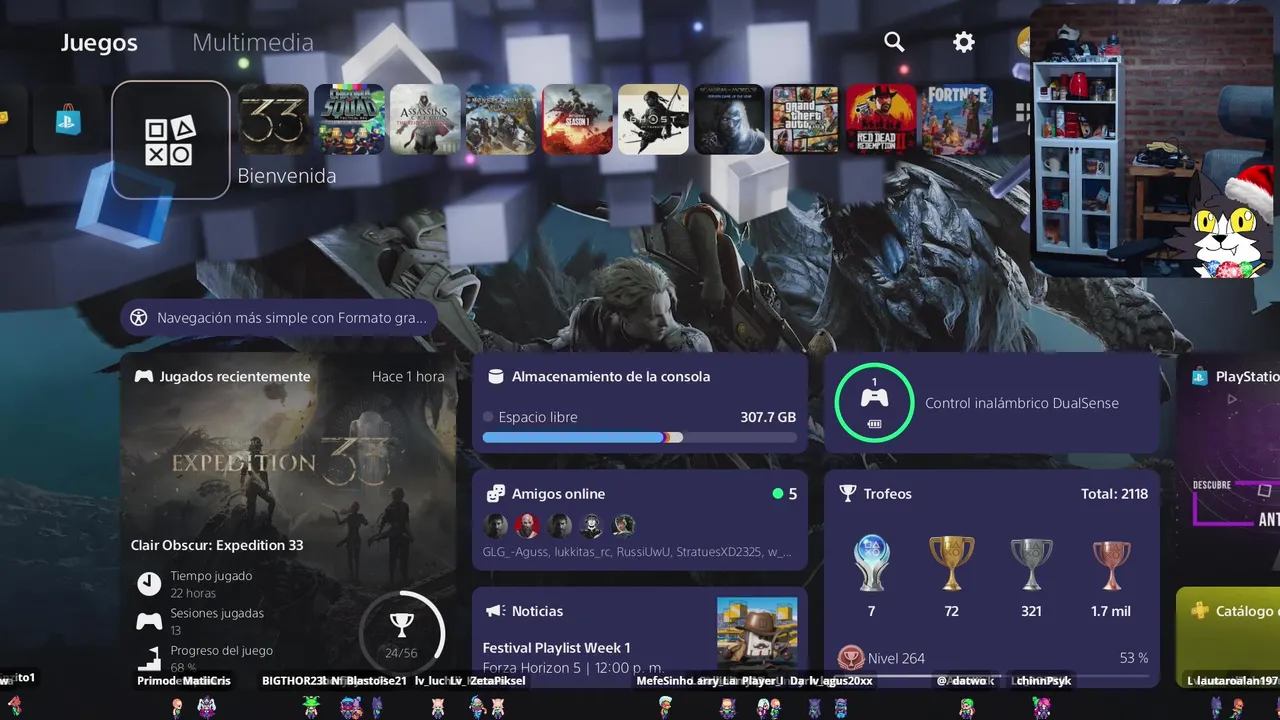Open the Forza Horizon news thumbnail
Screen dimensions: 1280x720
click(757, 634)
